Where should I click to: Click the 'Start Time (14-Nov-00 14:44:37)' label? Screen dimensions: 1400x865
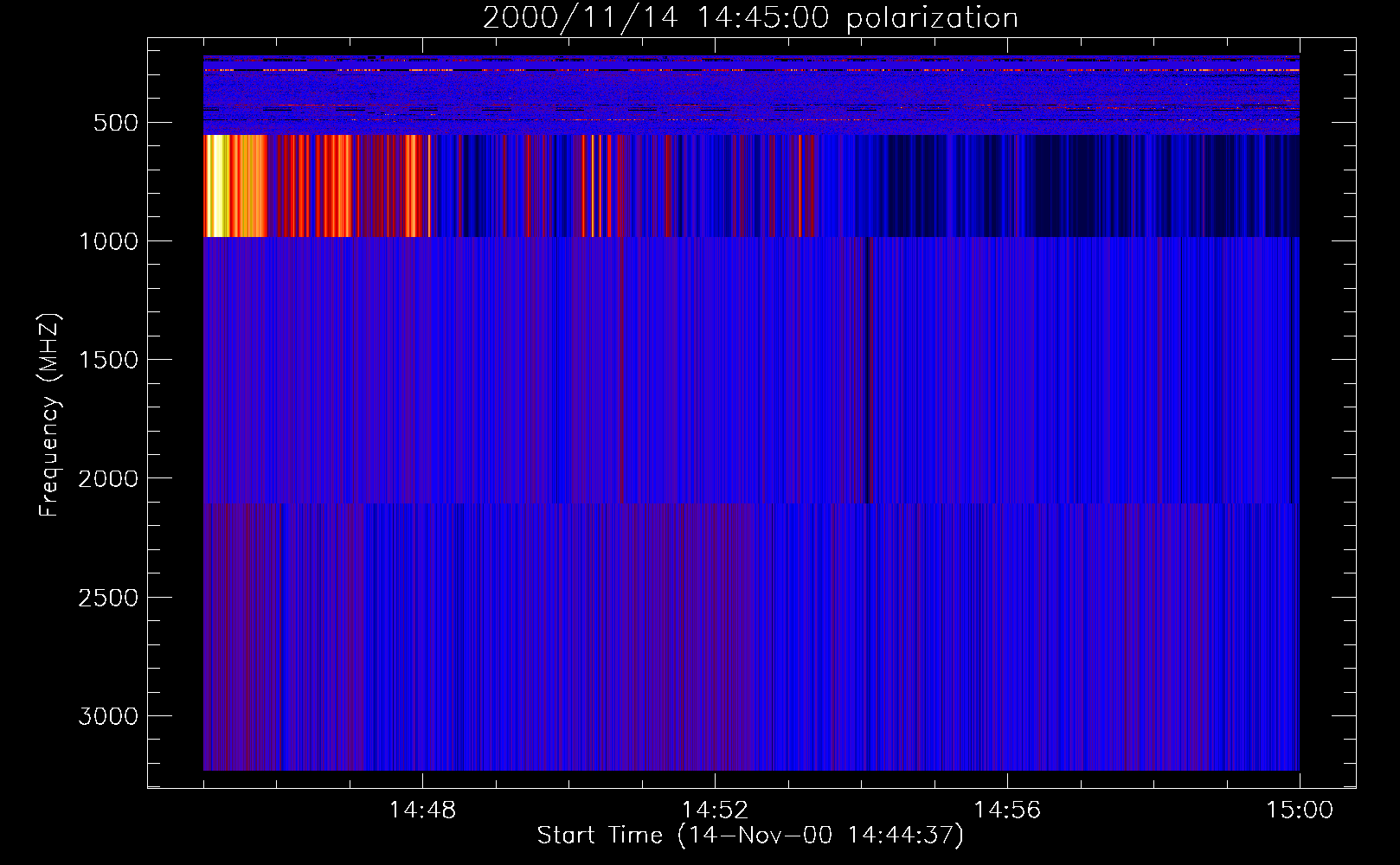click(x=750, y=836)
